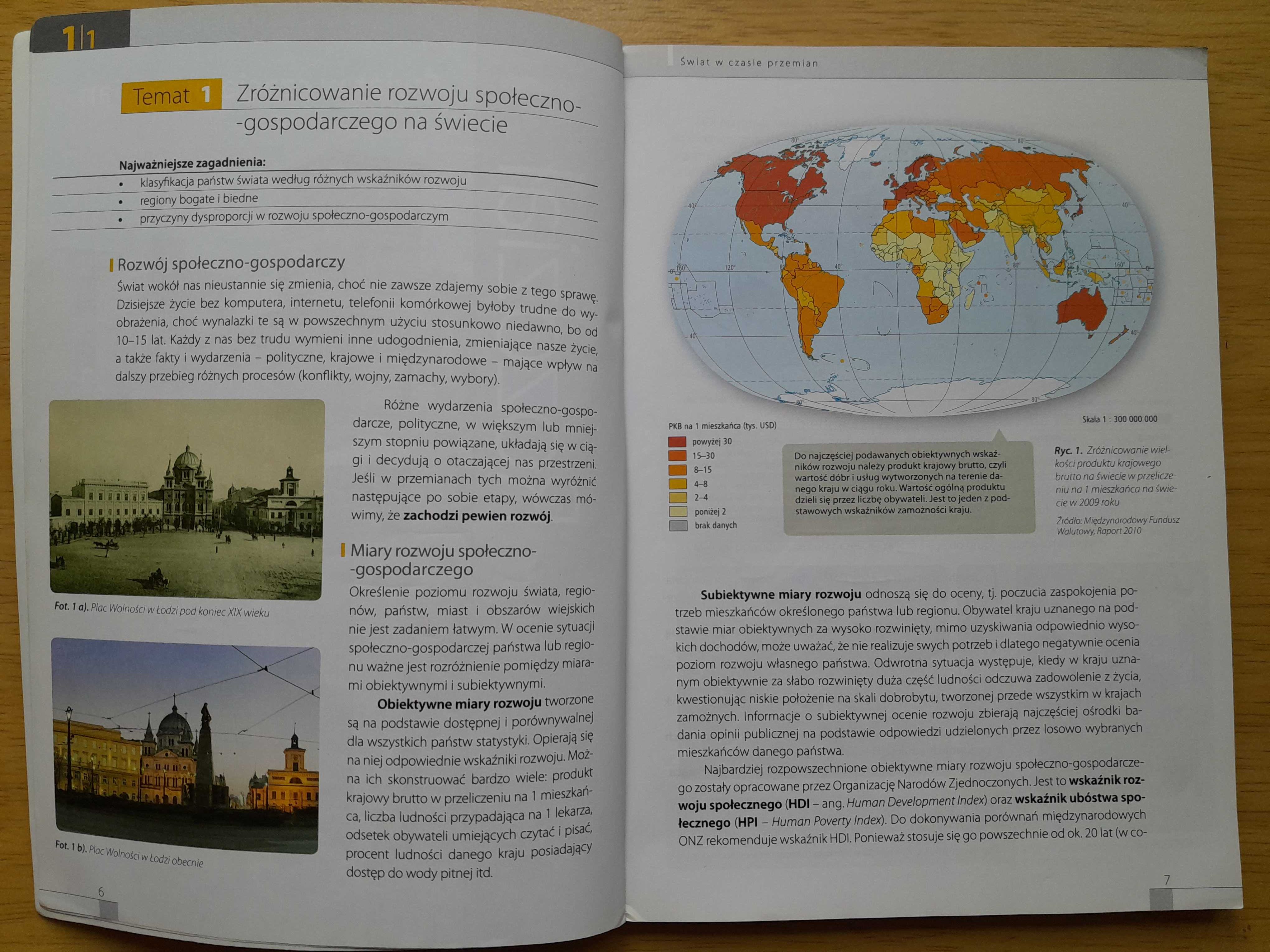Click the bullet 'regiony bogate i biedne'

(199, 199)
